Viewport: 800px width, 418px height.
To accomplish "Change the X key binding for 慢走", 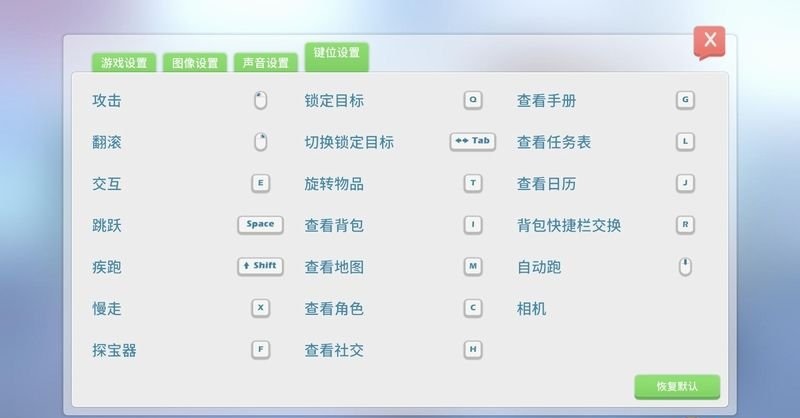I will (x=260, y=308).
